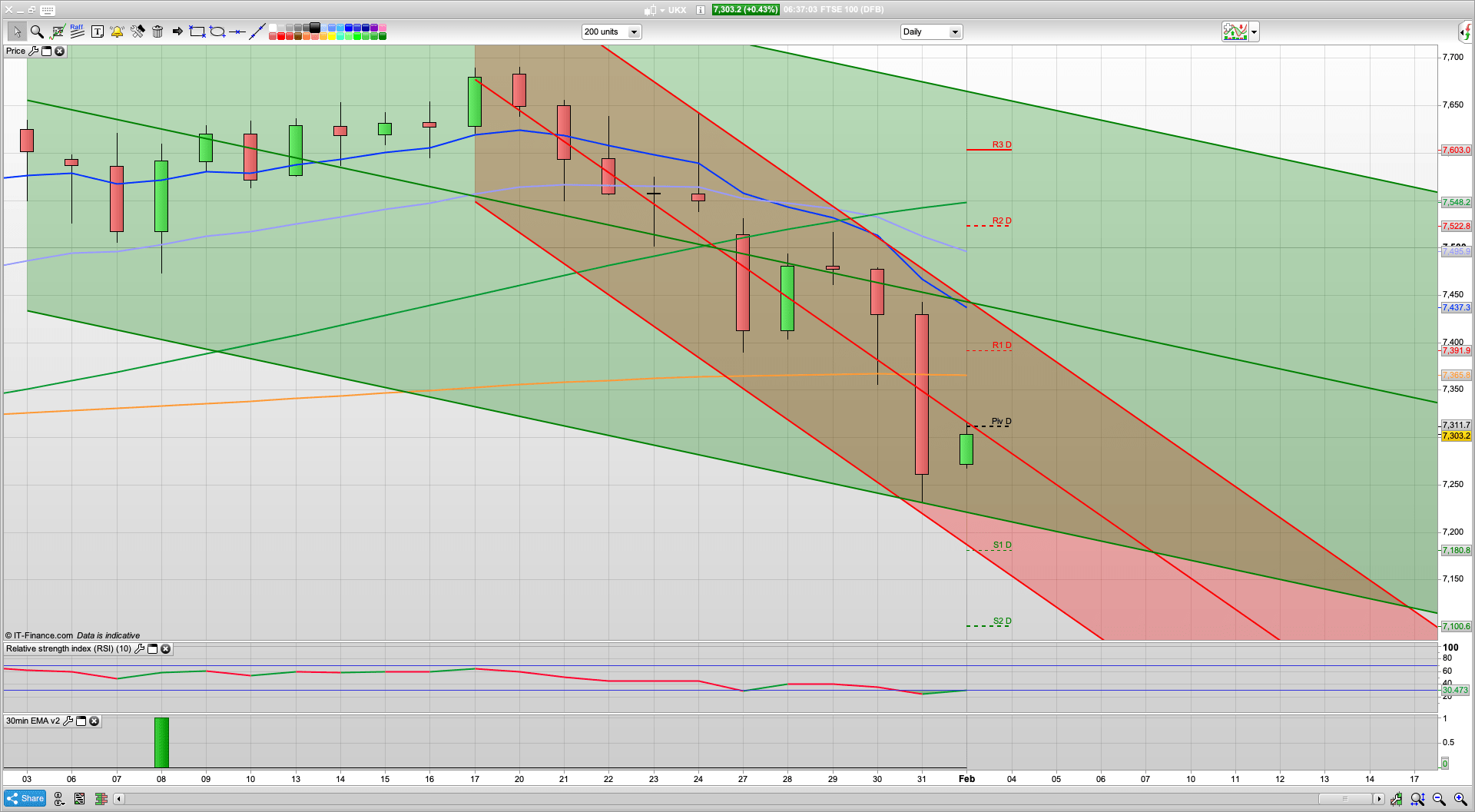This screenshot has height=812, width=1475.
Task: Expand the Daily timeframe dropdown
Action: coord(955,32)
